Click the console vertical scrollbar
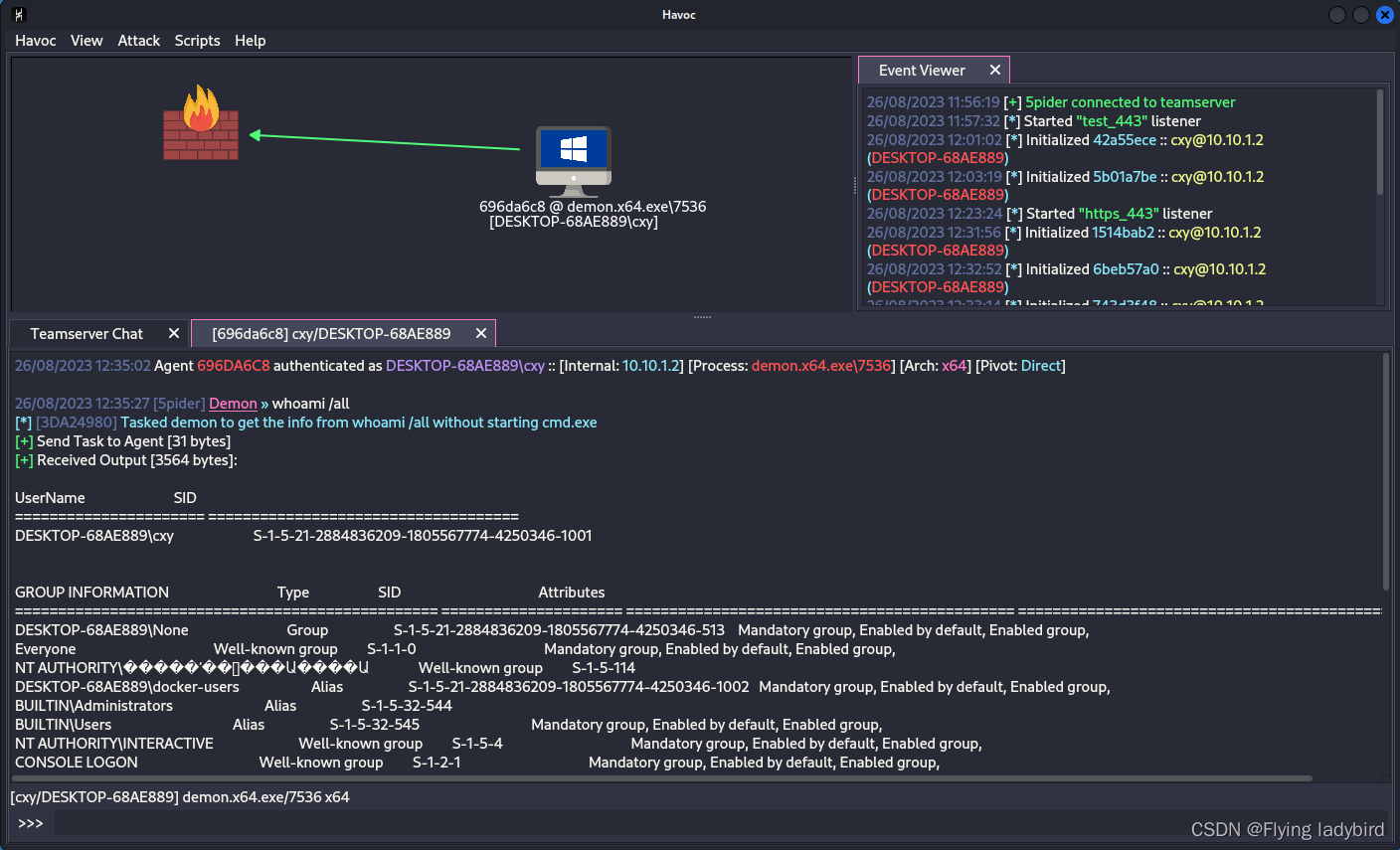This screenshot has width=1400, height=850. click(x=1386, y=471)
